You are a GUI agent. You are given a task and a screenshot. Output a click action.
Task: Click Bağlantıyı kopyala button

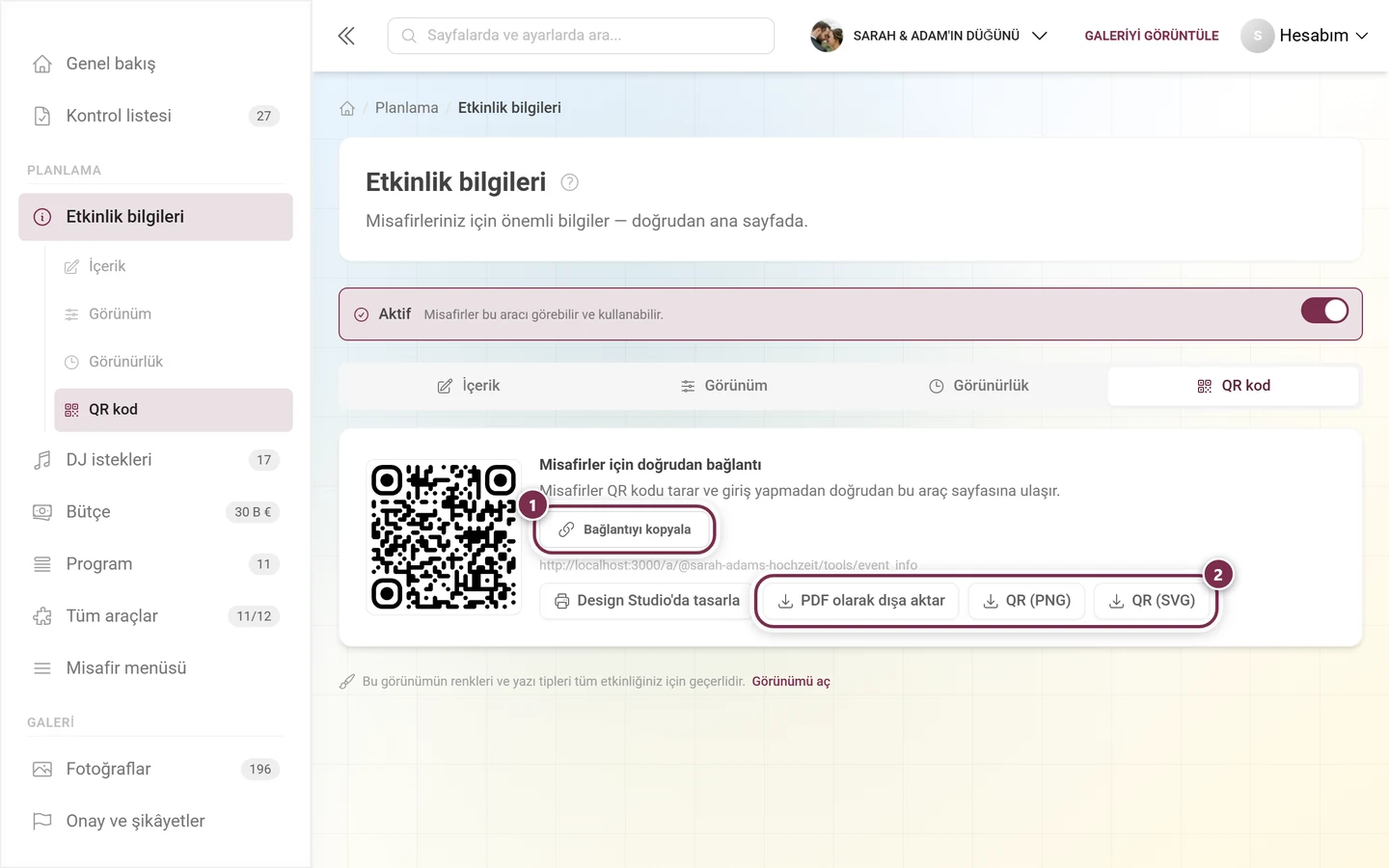[x=625, y=529]
